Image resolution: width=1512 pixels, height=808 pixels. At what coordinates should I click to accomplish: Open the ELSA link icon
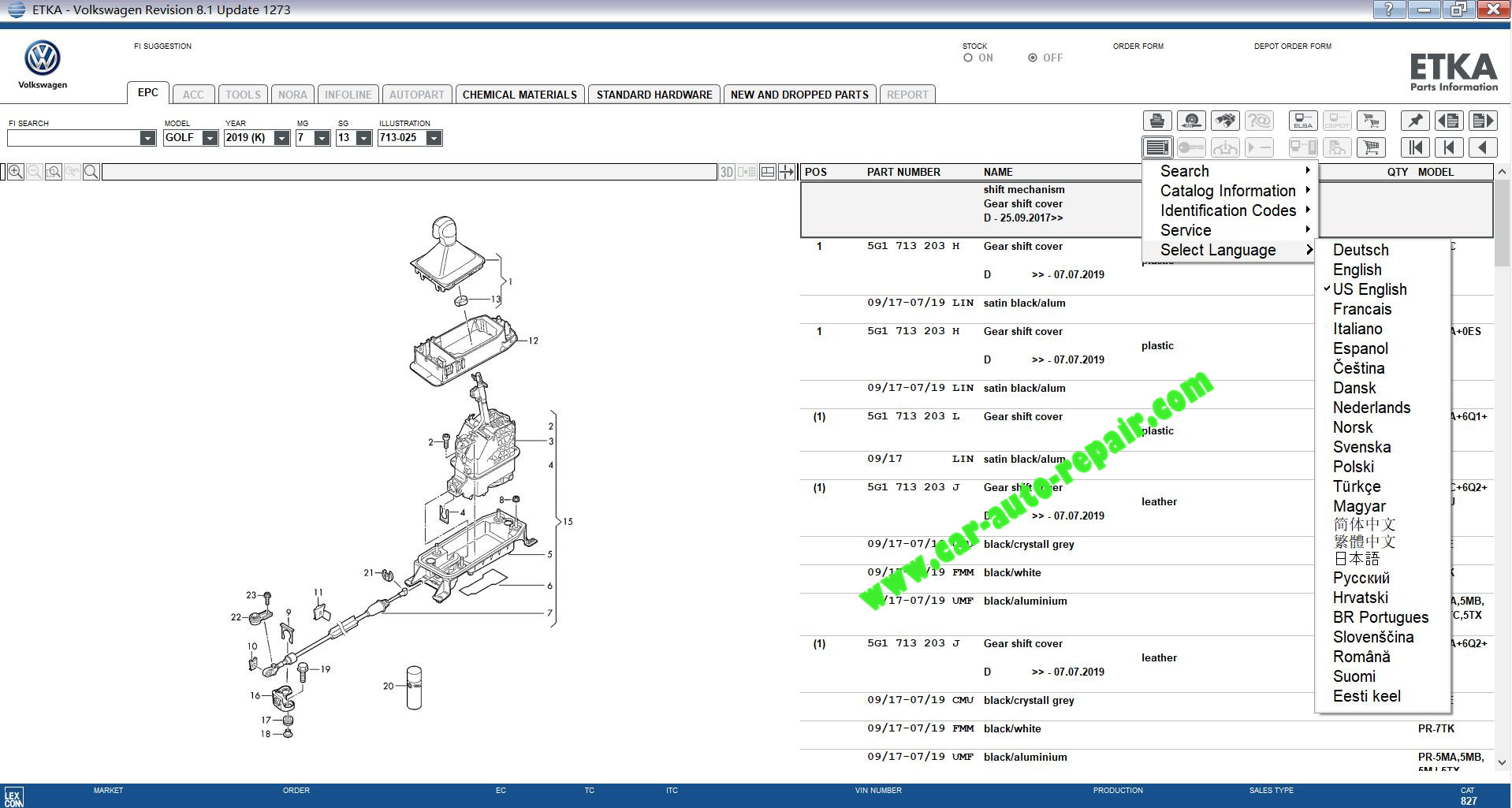coord(1303,121)
